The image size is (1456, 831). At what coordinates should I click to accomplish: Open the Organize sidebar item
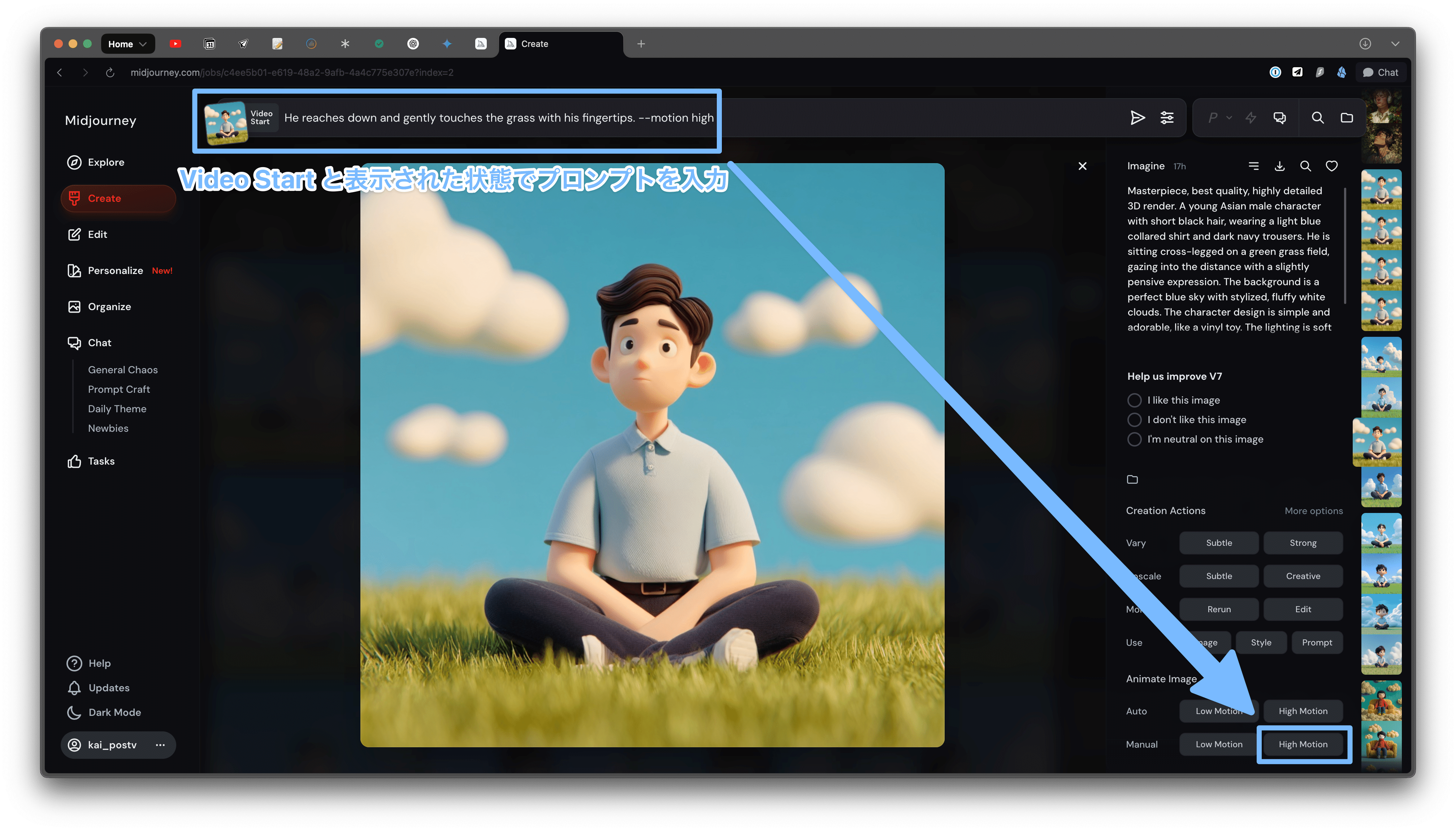point(109,306)
